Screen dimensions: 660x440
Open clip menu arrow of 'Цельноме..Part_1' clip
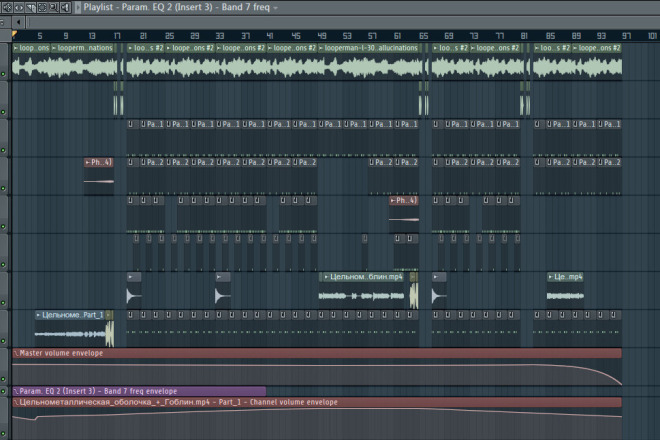pos(38,315)
